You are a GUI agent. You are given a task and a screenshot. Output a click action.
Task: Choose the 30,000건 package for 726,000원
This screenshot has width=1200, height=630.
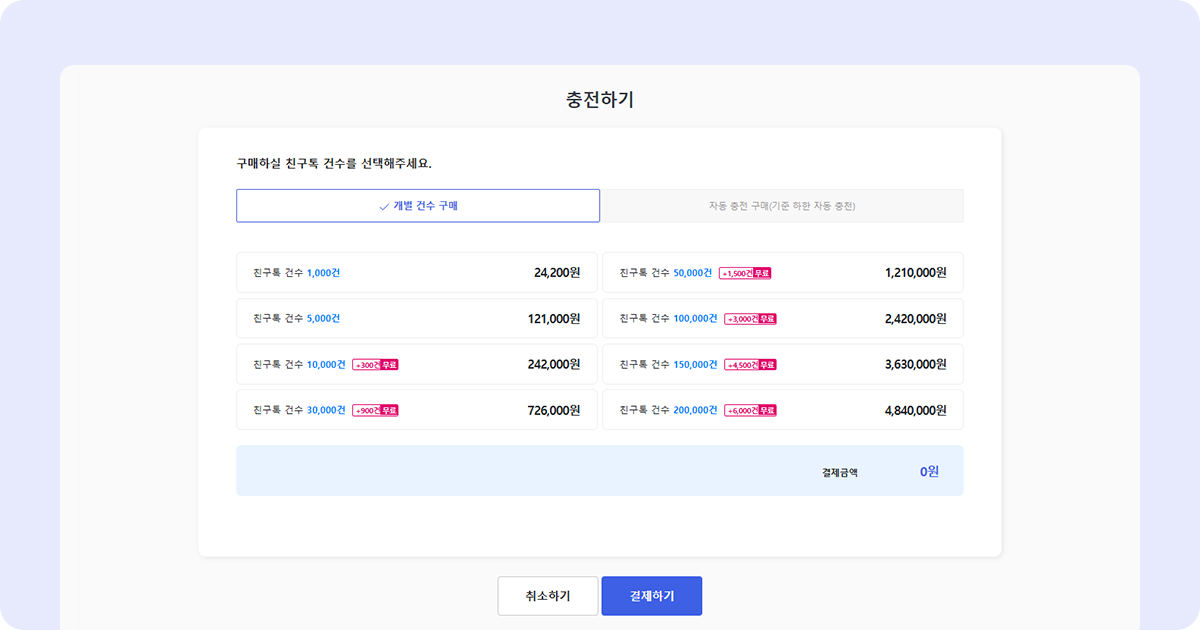click(417, 410)
